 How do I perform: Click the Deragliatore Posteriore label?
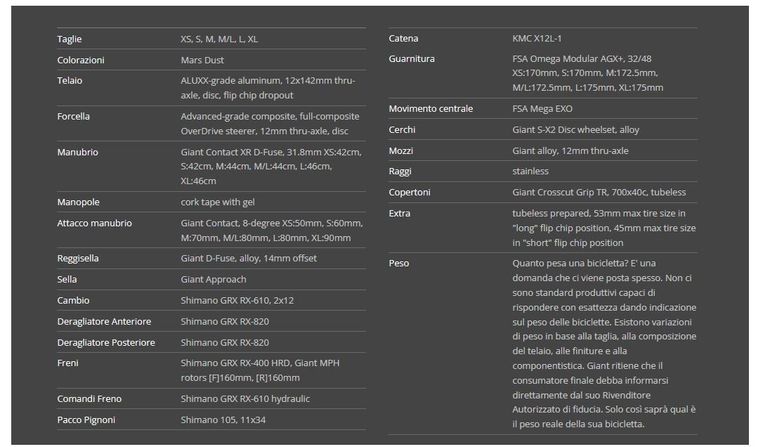[x=106, y=342]
